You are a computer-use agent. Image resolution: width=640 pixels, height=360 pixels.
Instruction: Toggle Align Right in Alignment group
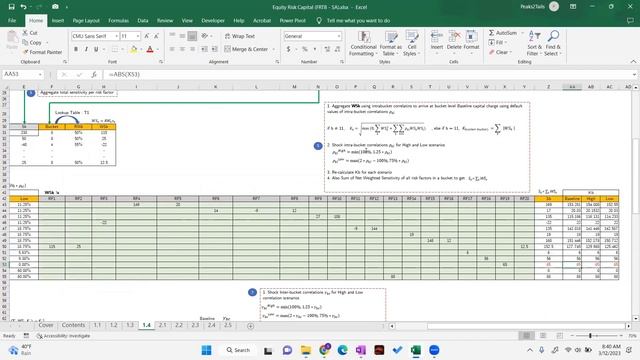tap(192, 49)
